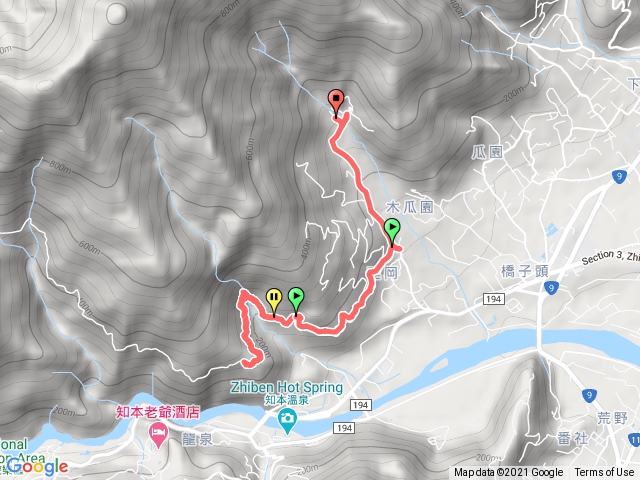Open the 知本老爺酒店 hotel label

click(x=158, y=411)
